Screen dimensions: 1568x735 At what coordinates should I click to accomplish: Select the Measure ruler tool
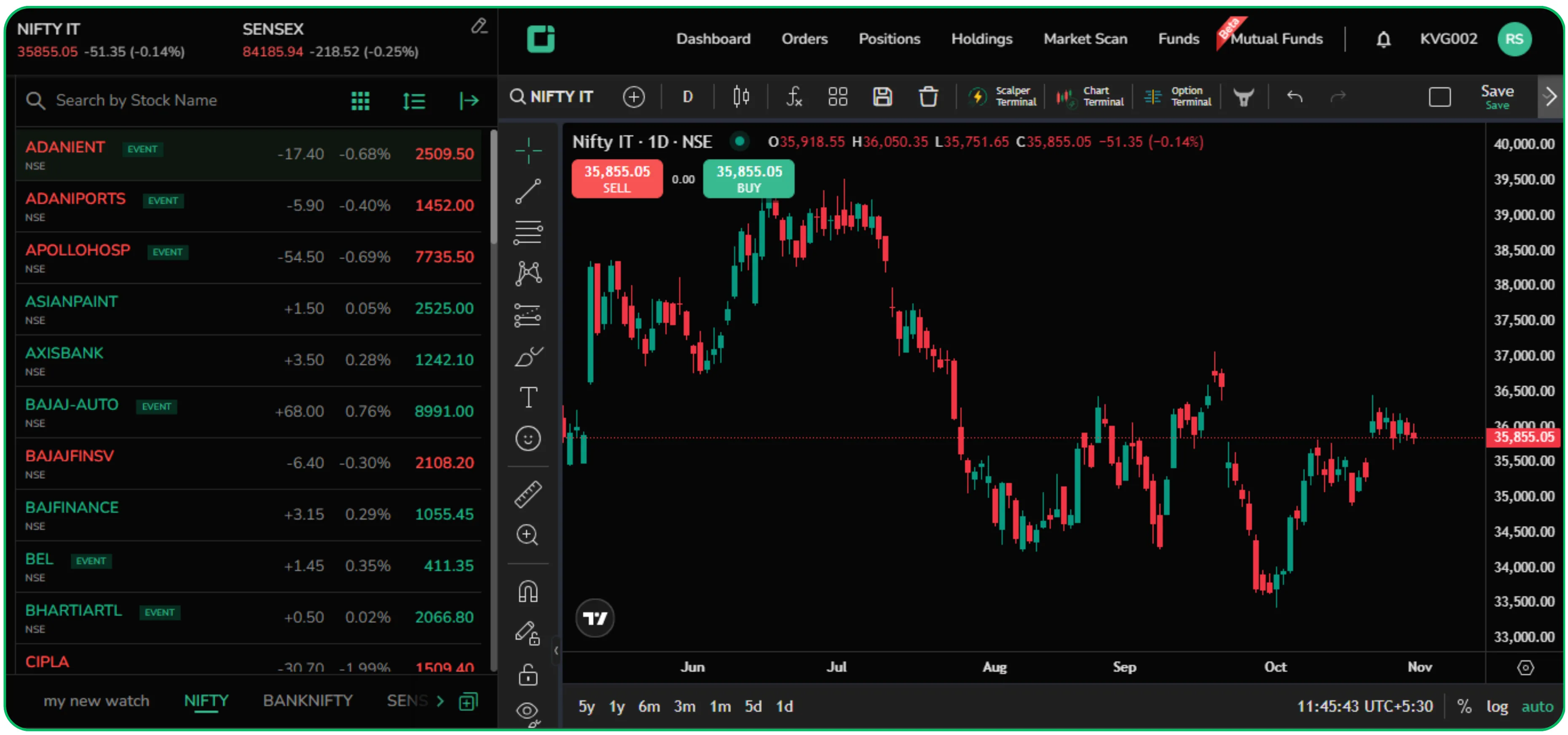528,494
